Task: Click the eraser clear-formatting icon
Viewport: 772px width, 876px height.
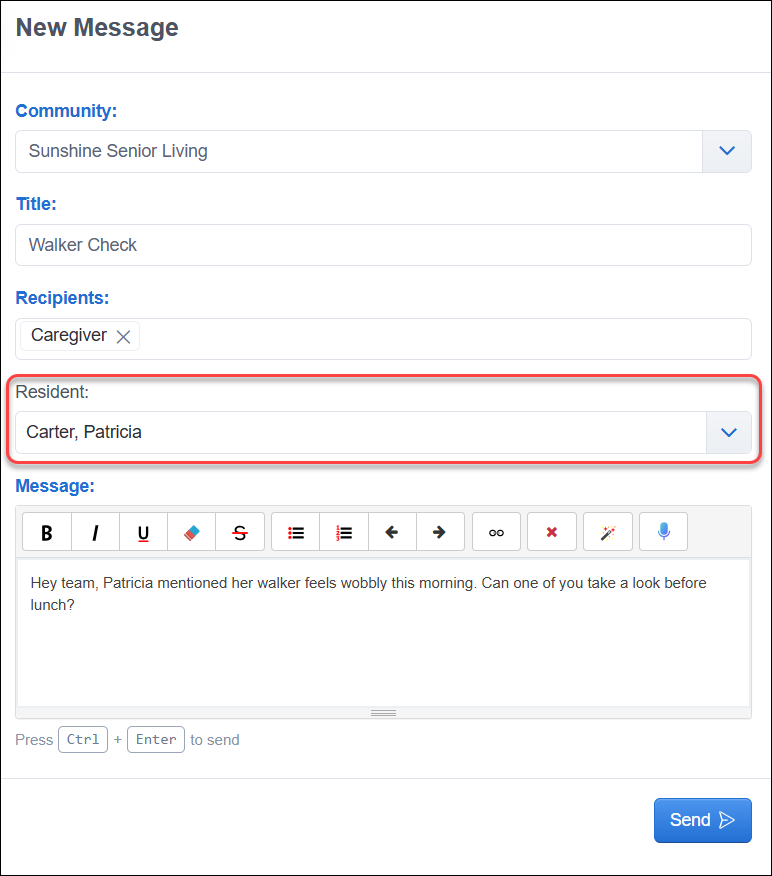Action: (191, 532)
